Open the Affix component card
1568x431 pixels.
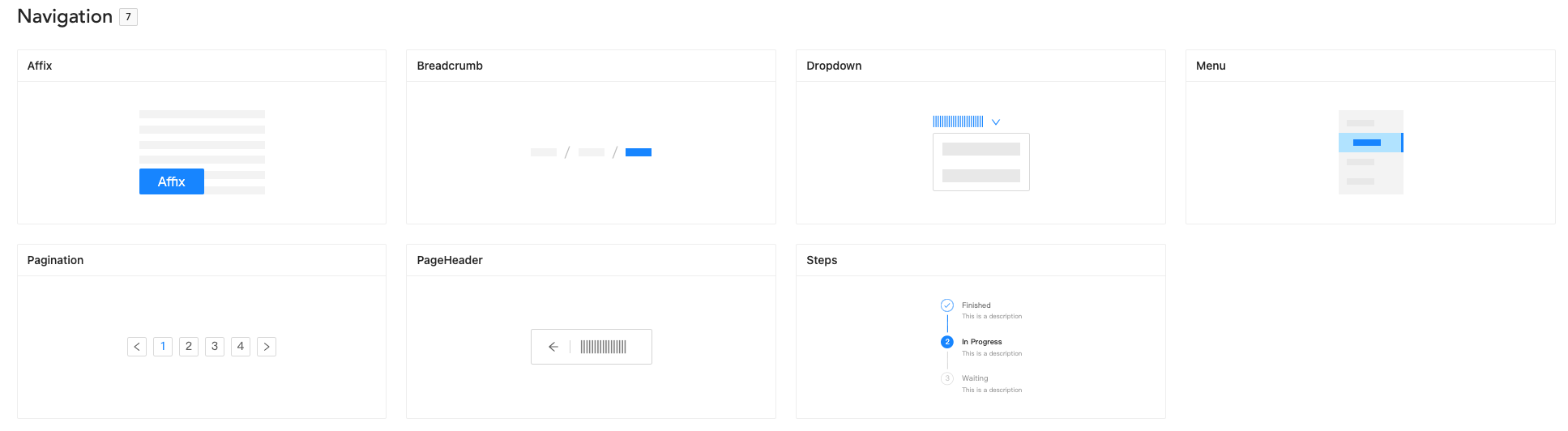[202, 137]
